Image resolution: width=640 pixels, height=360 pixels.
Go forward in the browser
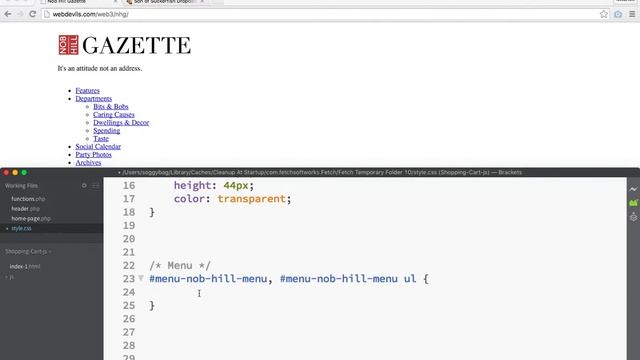pyautogui.click(x=20, y=14)
